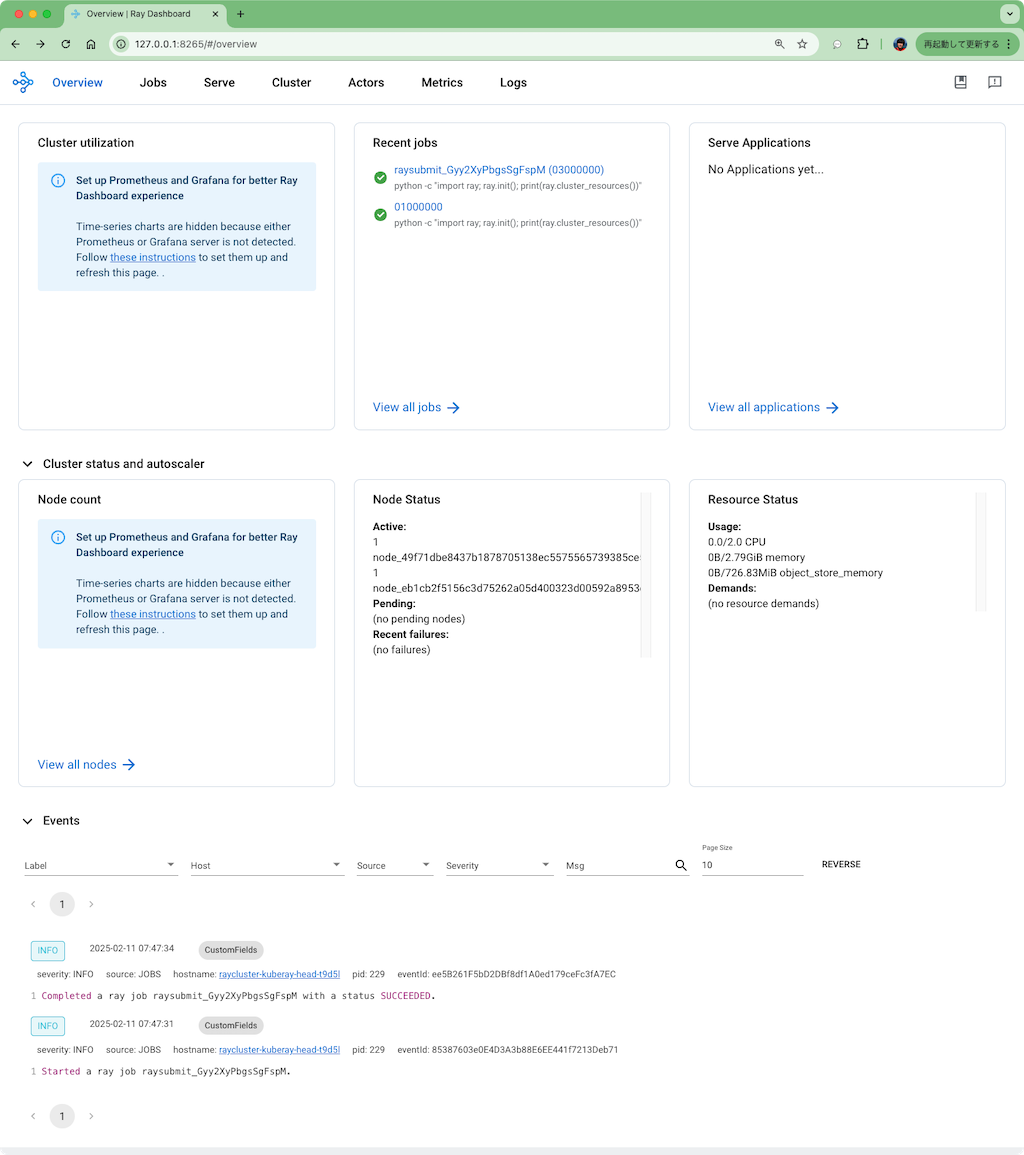Click the search icon in the Msg field

[681, 865]
